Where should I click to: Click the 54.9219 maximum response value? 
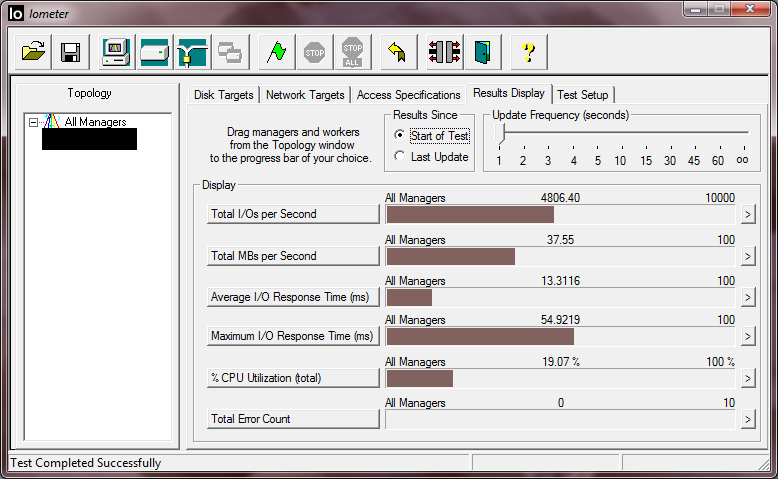[560, 320]
